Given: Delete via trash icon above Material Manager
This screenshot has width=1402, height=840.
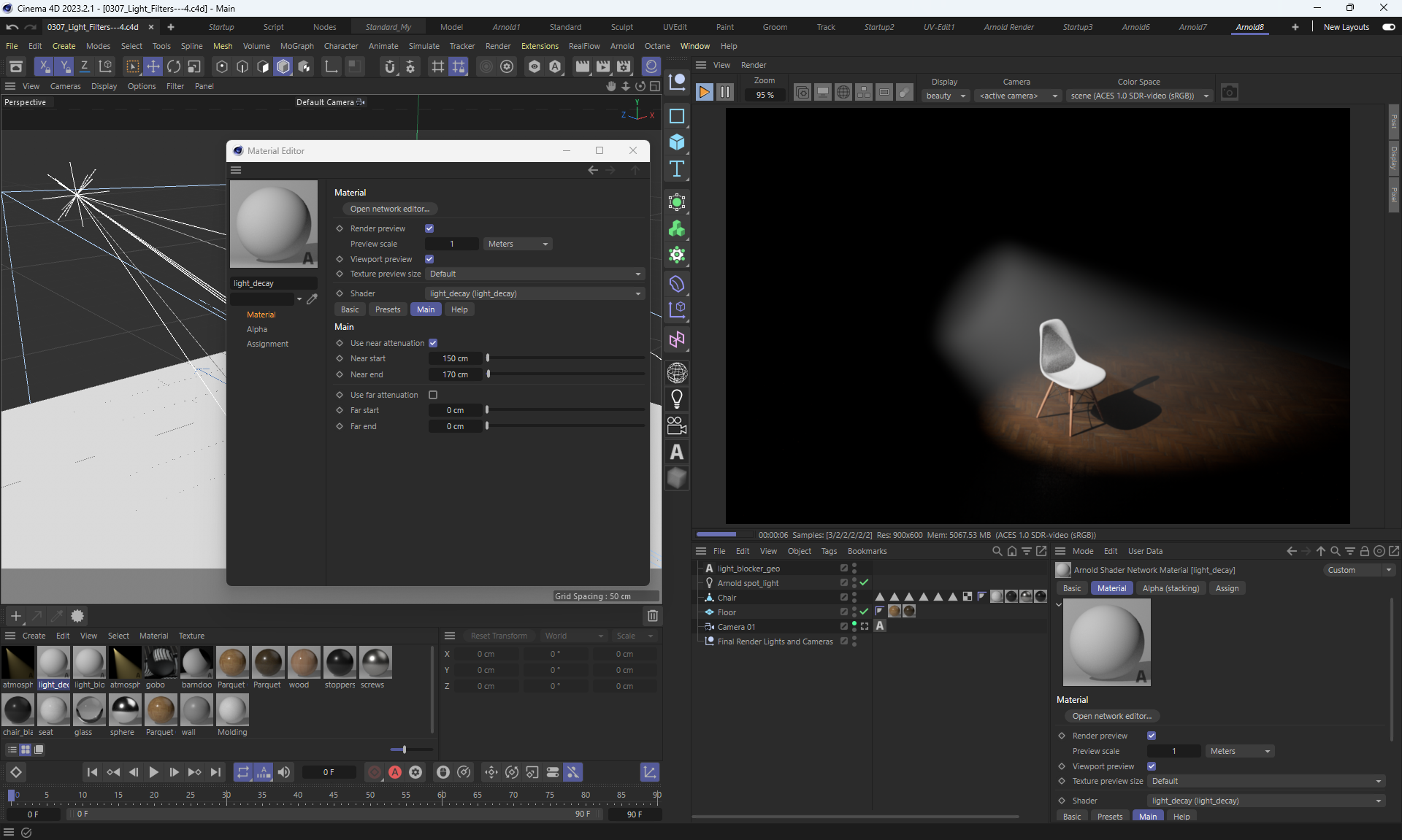Looking at the screenshot, I should (653, 615).
